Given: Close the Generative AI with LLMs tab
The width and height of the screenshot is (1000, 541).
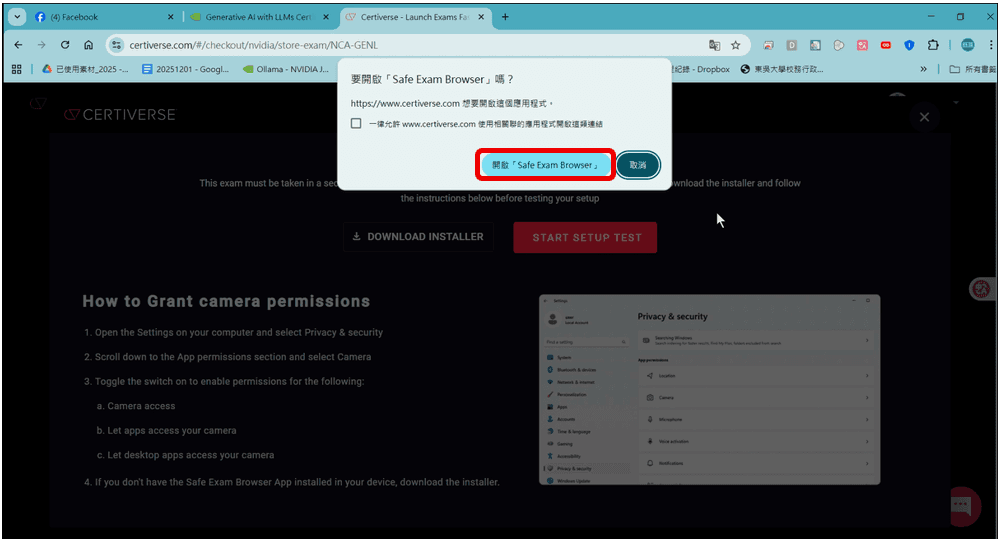Looking at the screenshot, I should [x=326, y=17].
